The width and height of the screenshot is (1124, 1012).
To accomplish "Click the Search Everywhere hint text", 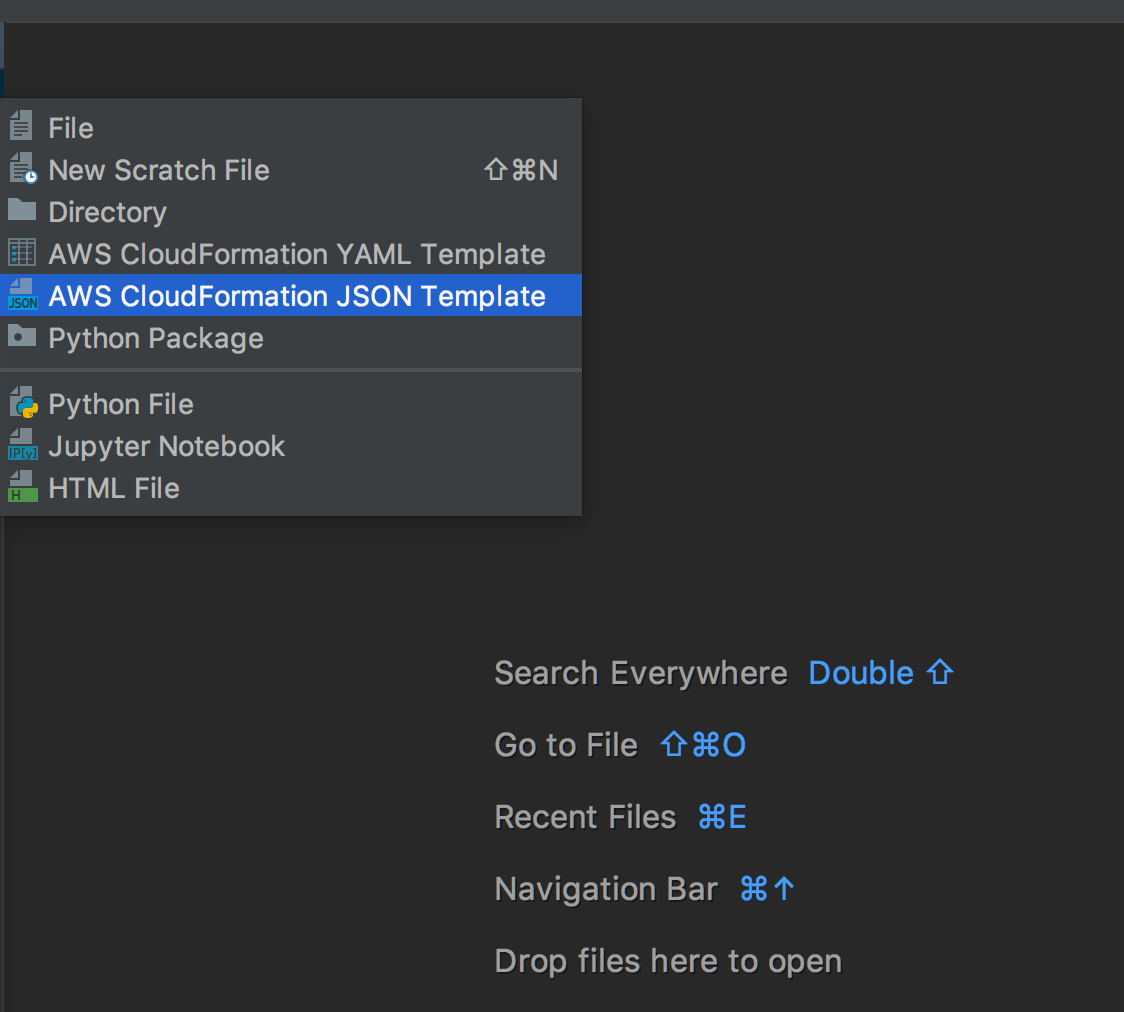I will coord(641,674).
